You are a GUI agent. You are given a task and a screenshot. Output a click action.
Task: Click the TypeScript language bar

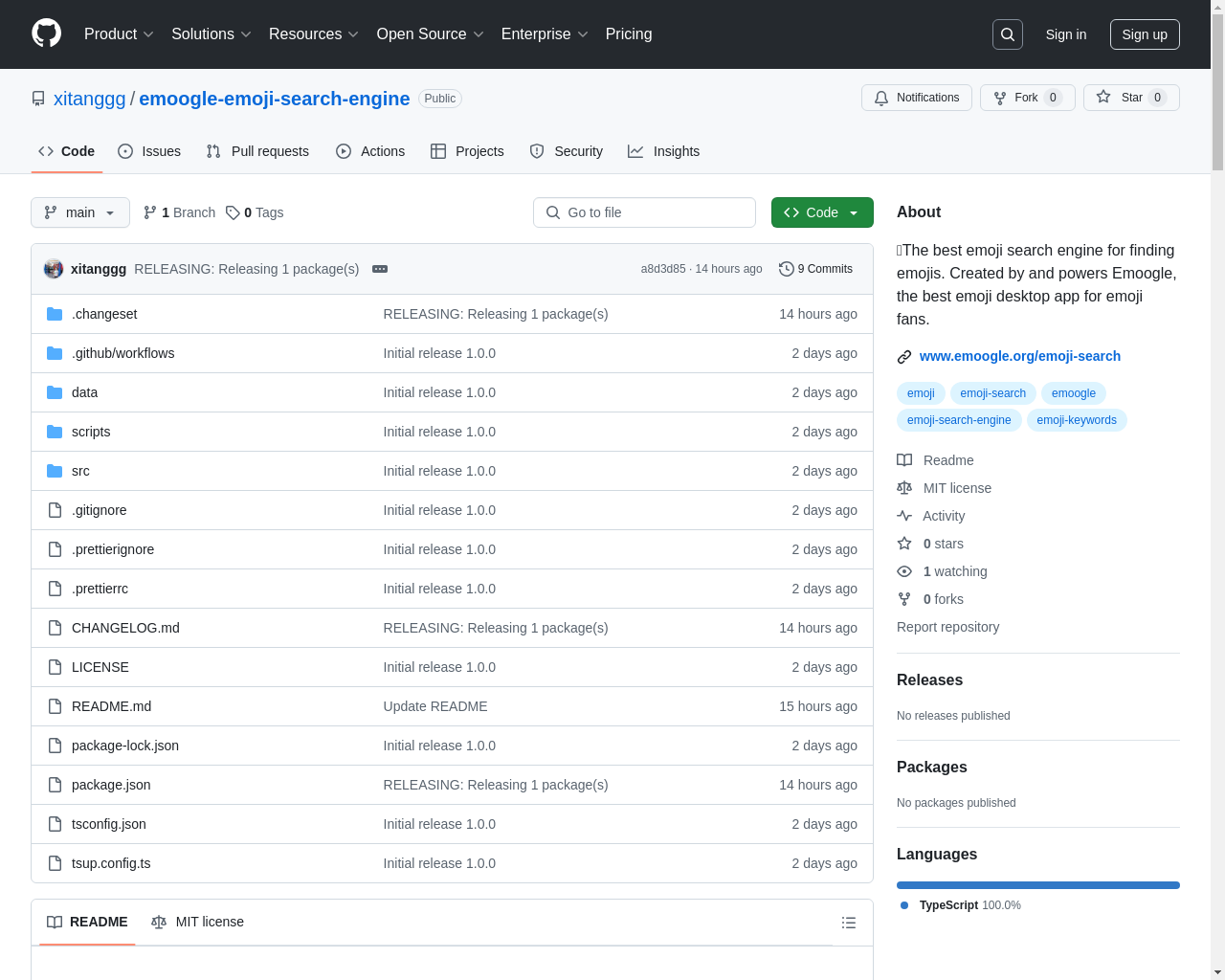[1038, 885]
